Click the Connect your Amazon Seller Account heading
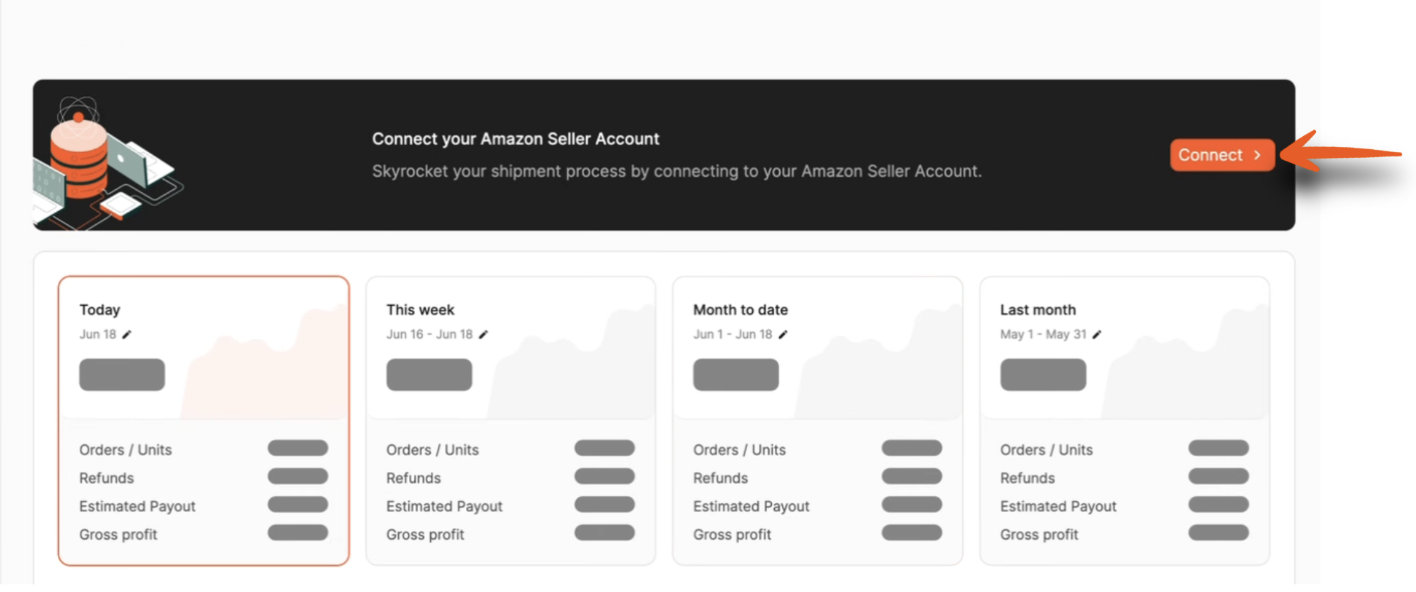Image resolution: width=1416 pixels, height=592 pixels. (516, 139)
